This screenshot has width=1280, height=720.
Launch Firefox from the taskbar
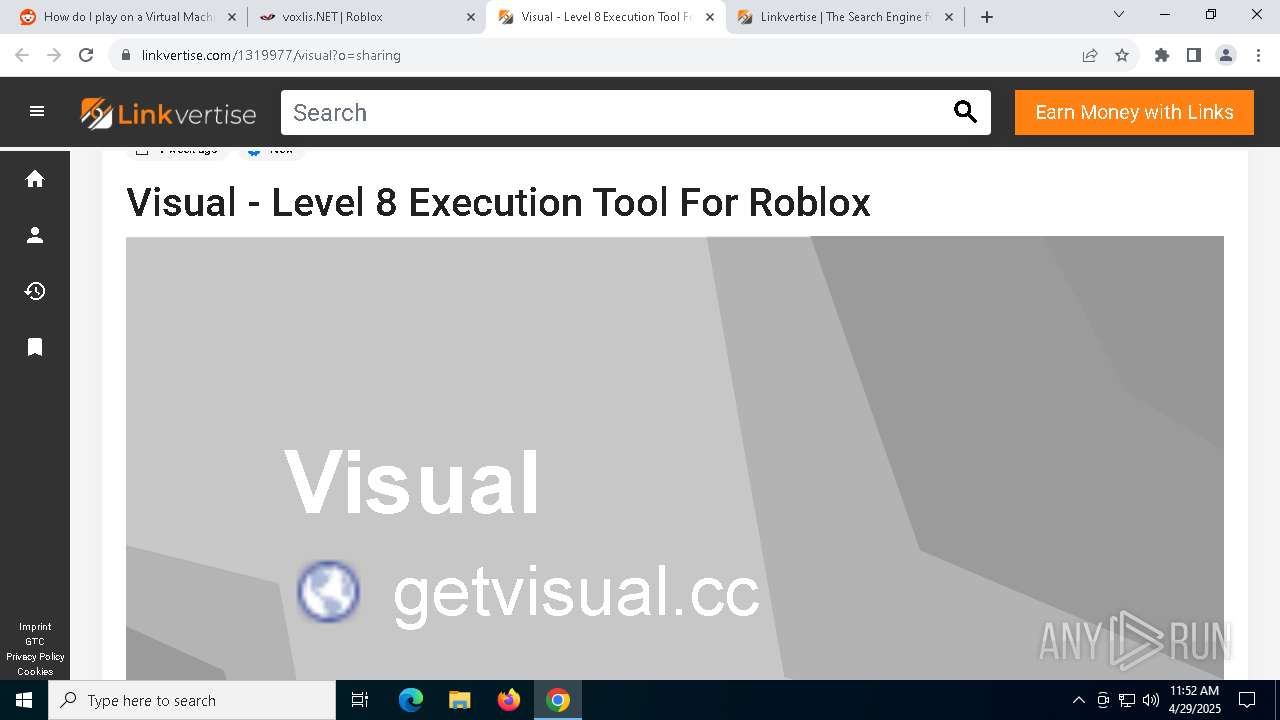[509, 700]
